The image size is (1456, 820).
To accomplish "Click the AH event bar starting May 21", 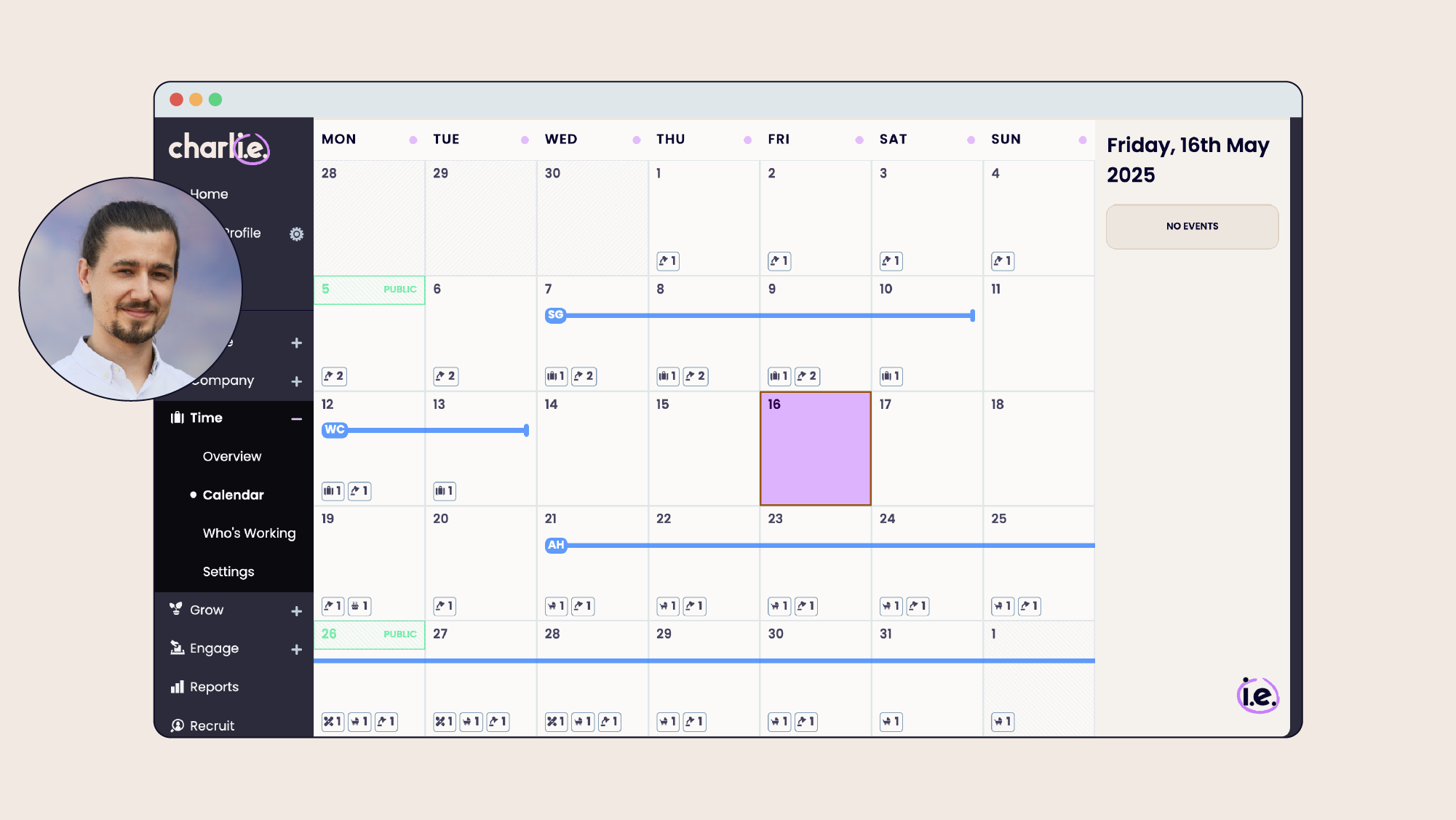I will [555, 544].
